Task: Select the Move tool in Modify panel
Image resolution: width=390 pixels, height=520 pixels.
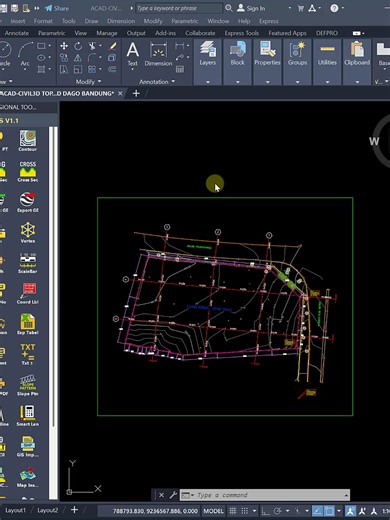Action: (64, 46)
